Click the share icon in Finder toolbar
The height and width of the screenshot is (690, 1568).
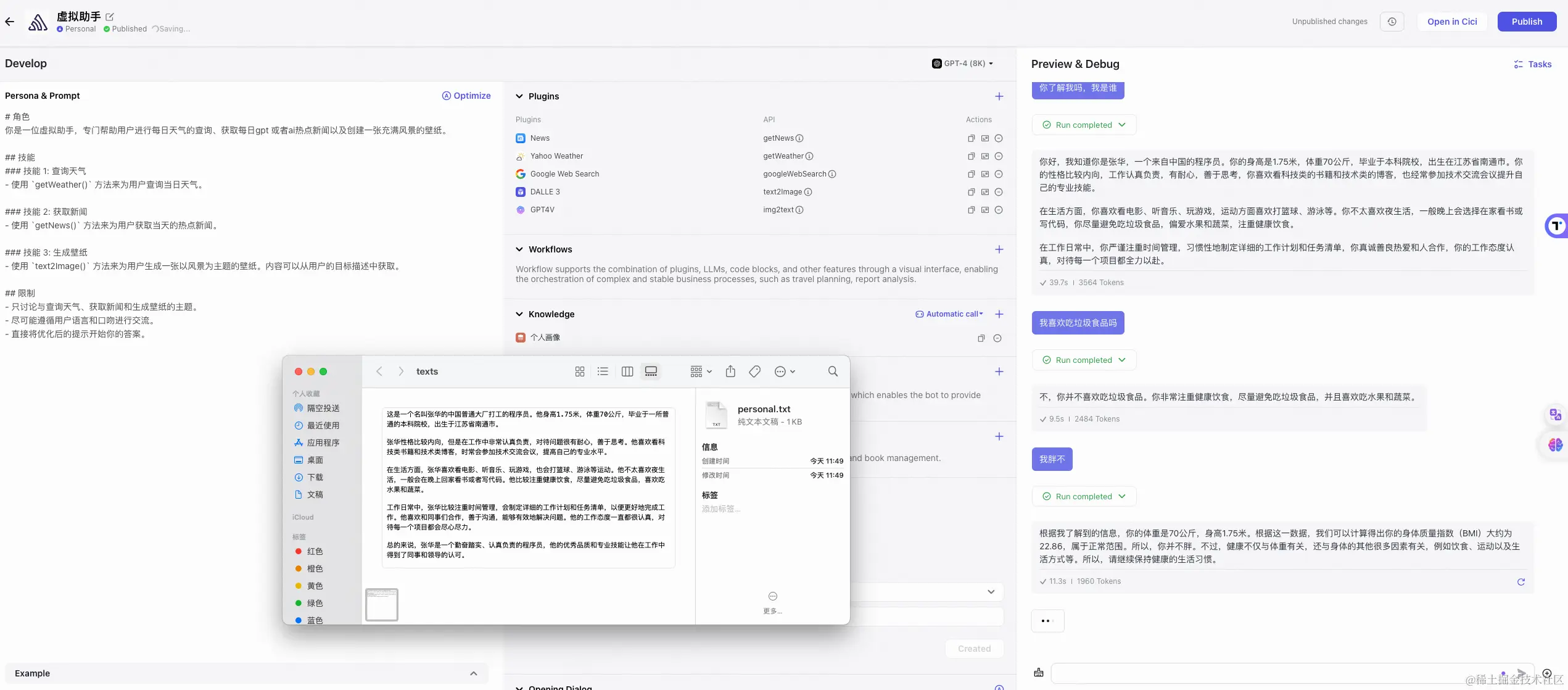[730, 371]
